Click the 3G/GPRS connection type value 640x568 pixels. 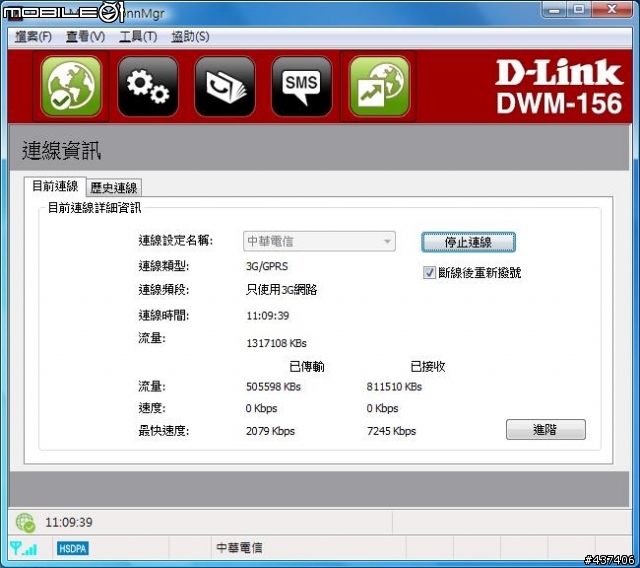(267, 266)
